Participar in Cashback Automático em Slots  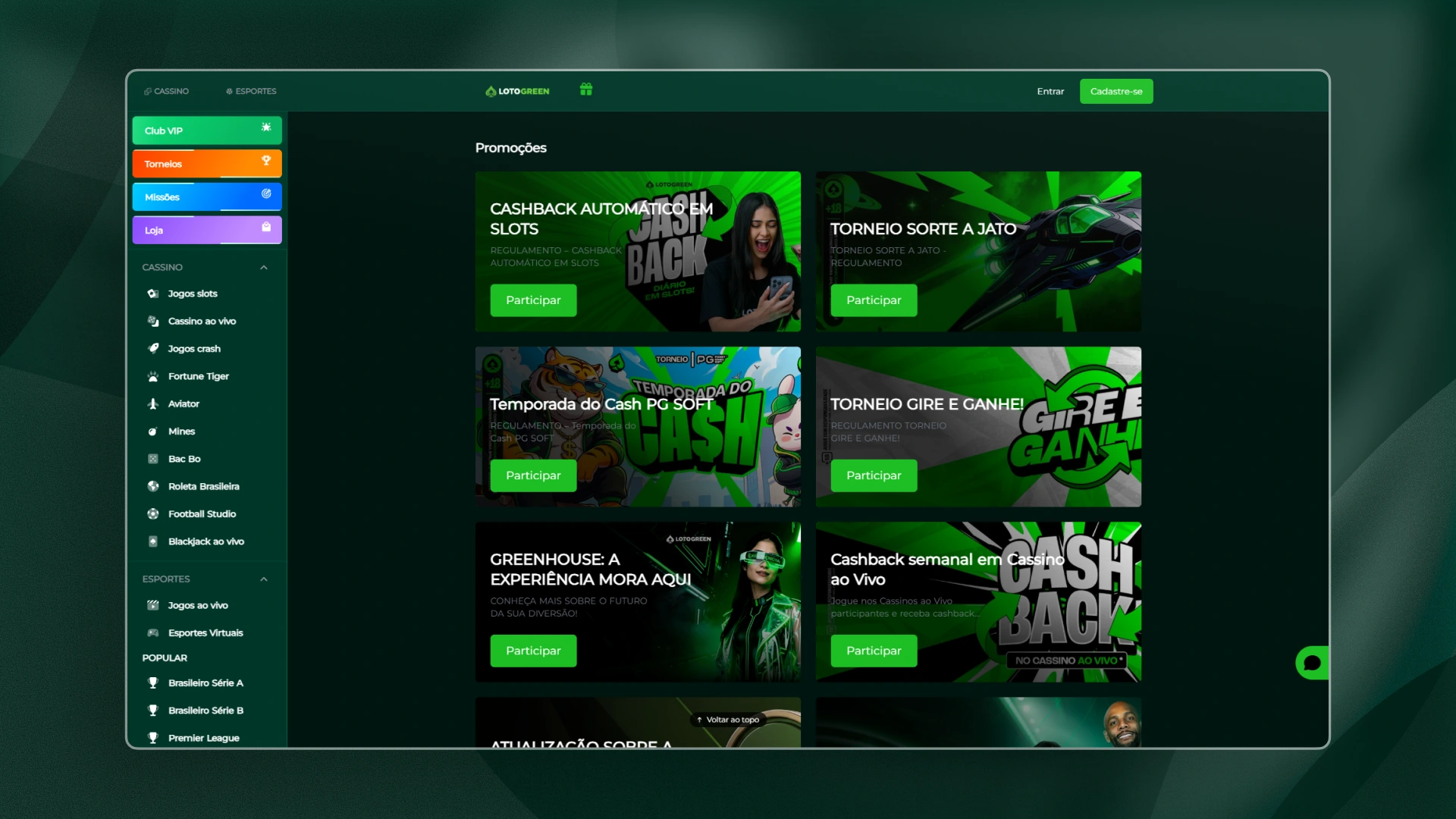point(533,300)
